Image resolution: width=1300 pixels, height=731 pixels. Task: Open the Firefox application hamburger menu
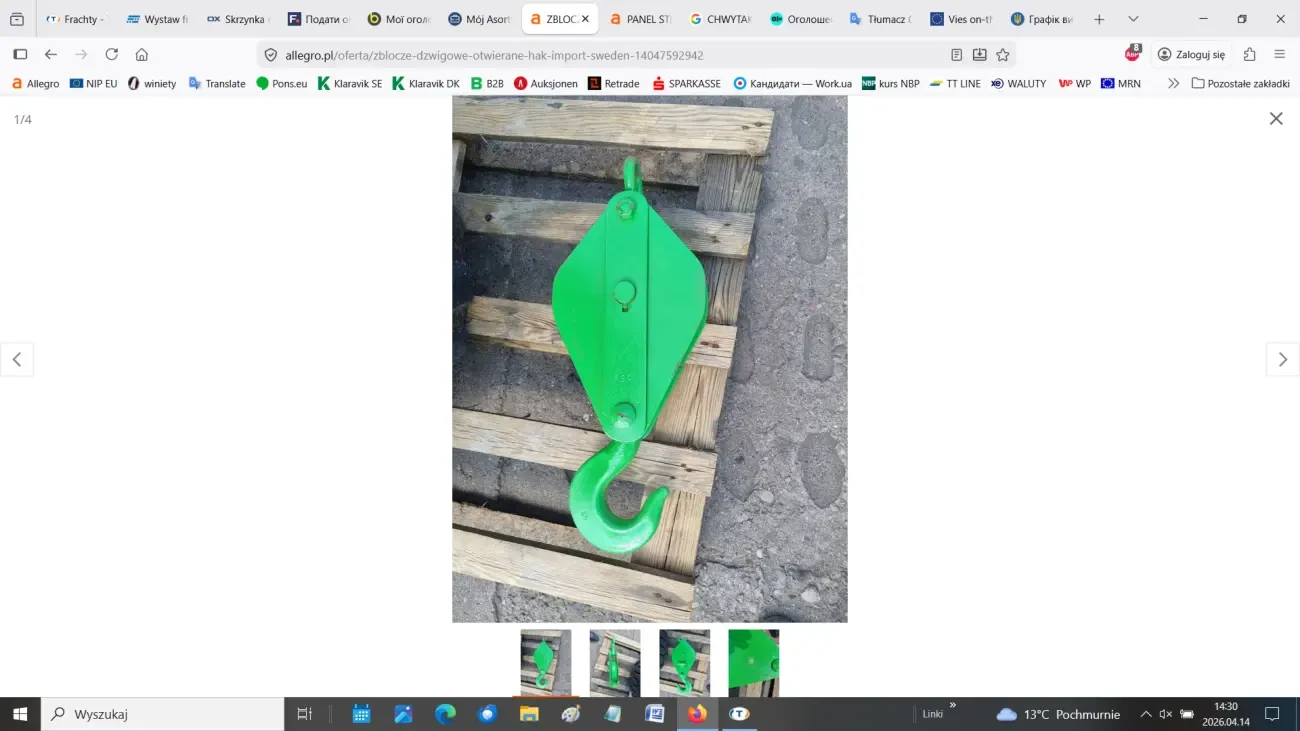click(1279, 55)
